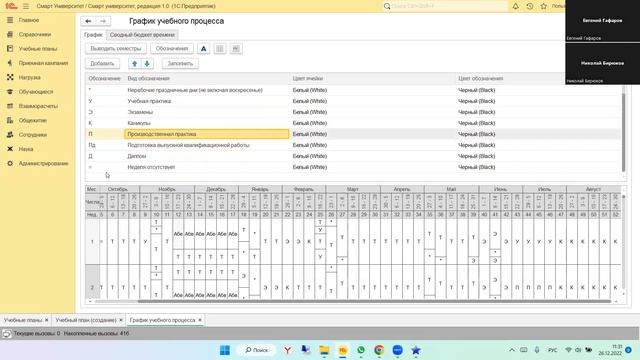
Task: Click the schedule grid horizontal scrollbar
Action: click(x=373, y=301)
